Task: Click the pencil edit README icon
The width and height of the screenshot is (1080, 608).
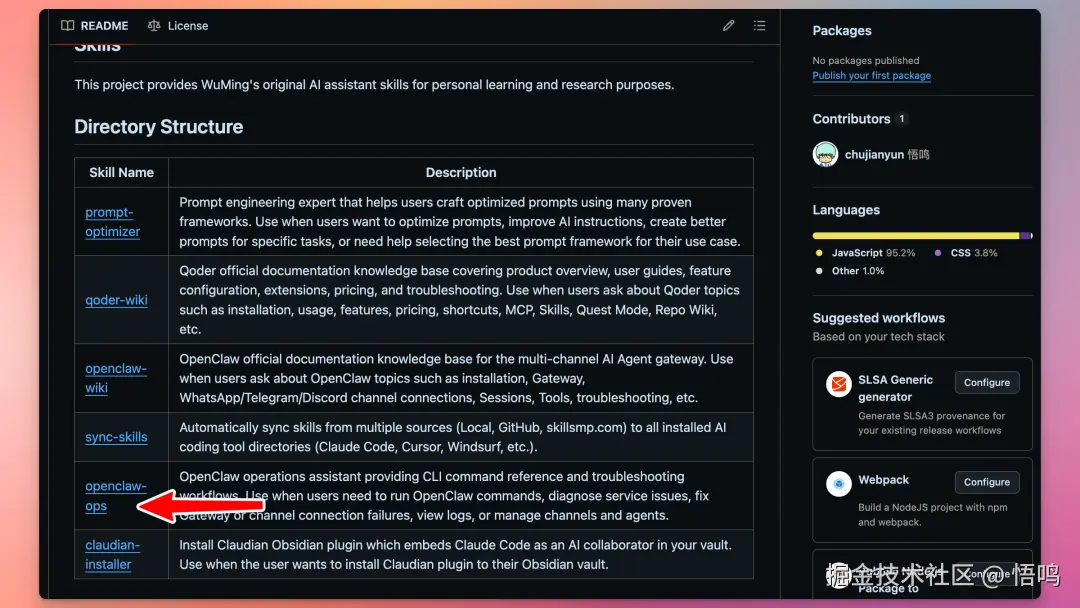Action: coord(729,25)
